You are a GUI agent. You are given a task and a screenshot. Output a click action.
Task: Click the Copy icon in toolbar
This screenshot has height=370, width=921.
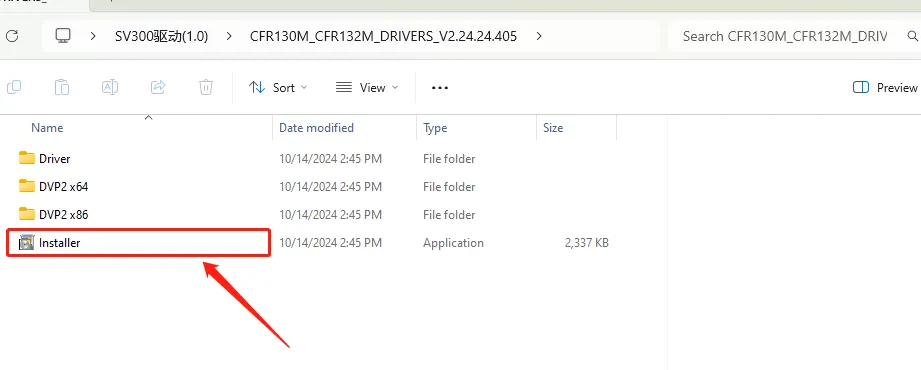[14, 88]
